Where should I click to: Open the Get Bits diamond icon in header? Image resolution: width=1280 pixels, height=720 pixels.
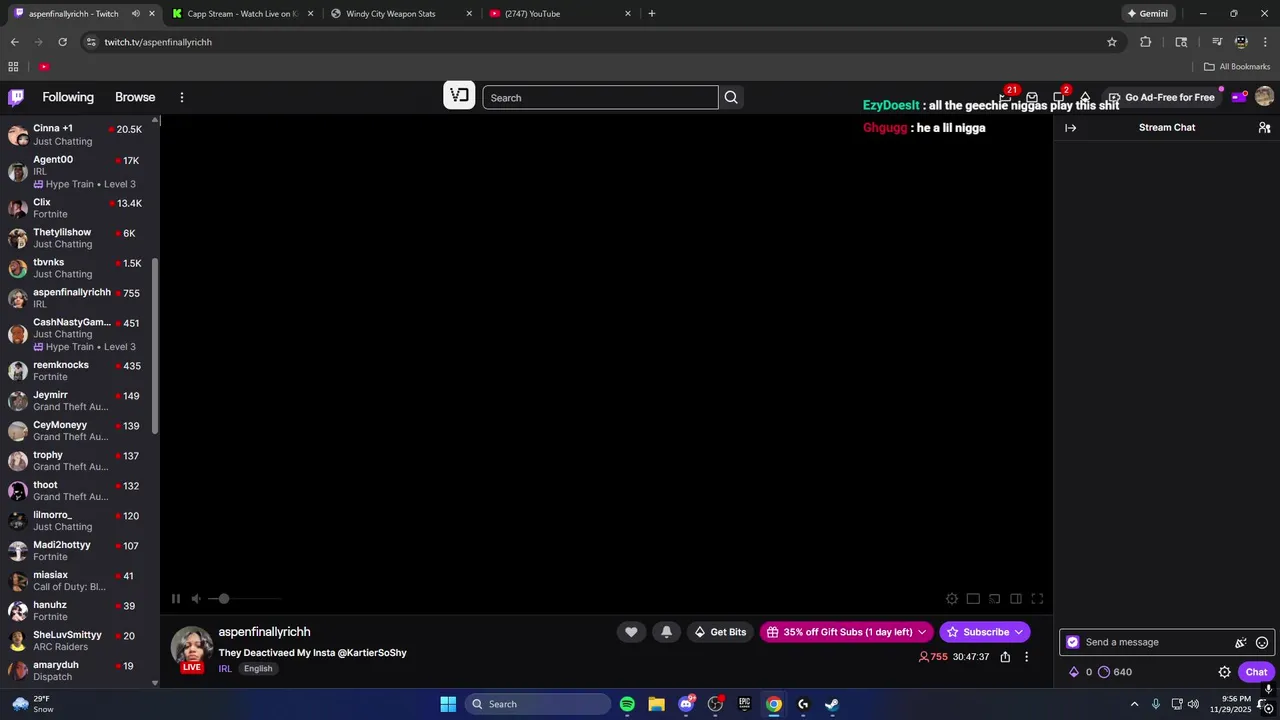tap(1085, 97)
